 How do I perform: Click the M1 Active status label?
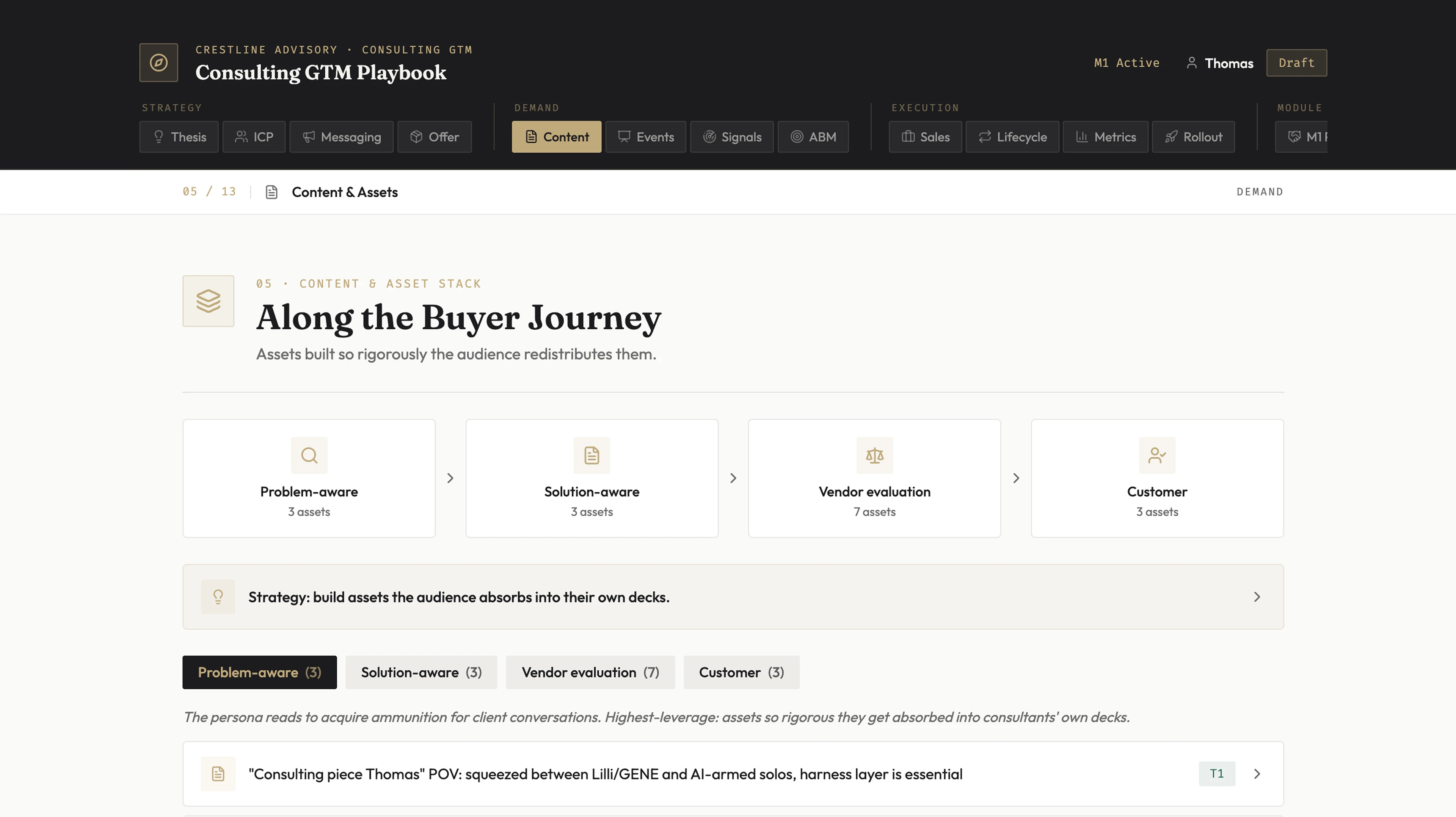pos(1127,63)
